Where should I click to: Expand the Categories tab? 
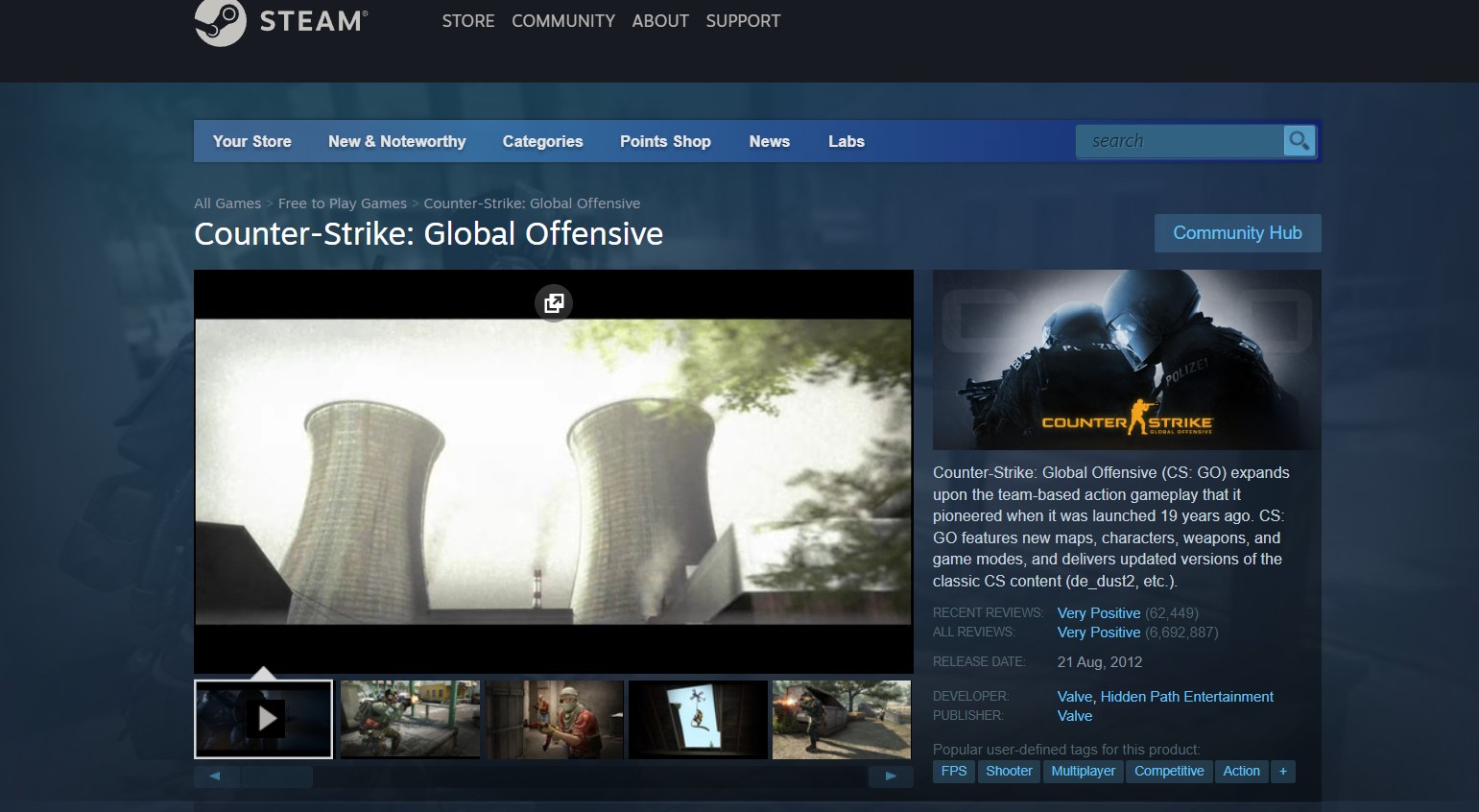click(543, 141)
